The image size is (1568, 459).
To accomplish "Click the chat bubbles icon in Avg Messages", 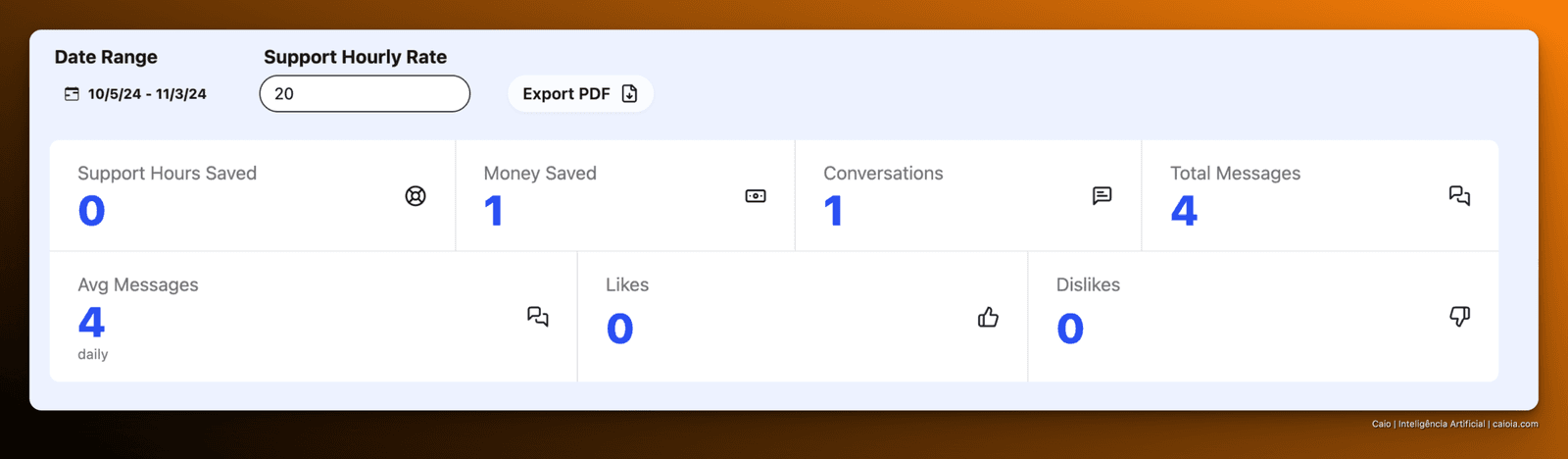I will click(x=538, y=317).
